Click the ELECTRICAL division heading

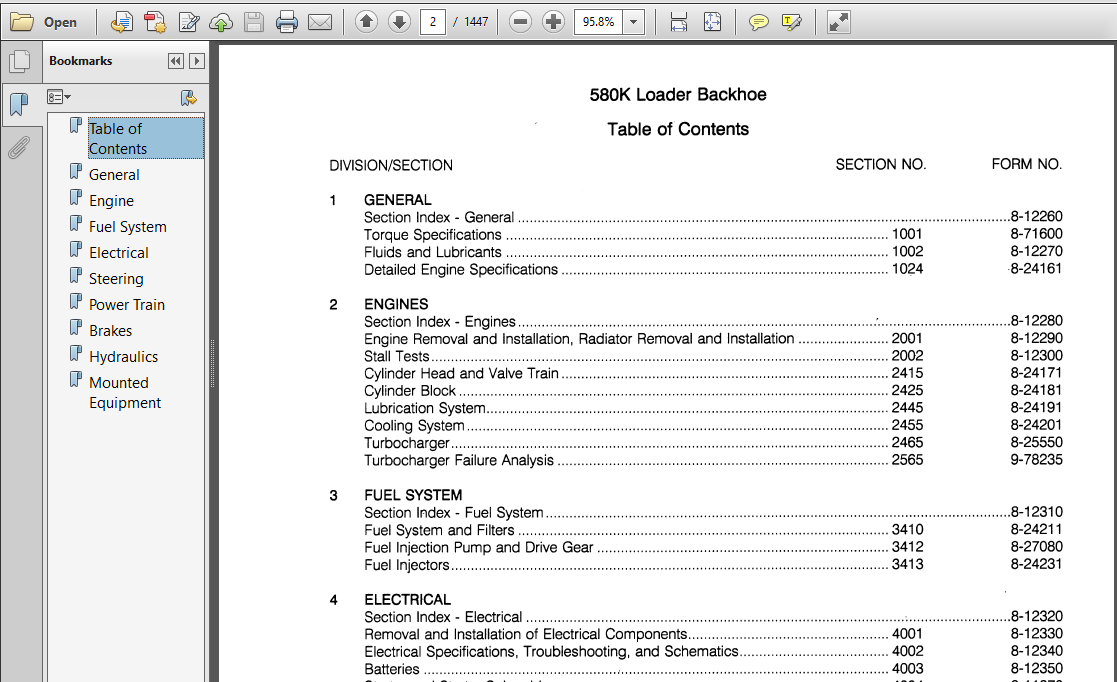pos(407,599)
